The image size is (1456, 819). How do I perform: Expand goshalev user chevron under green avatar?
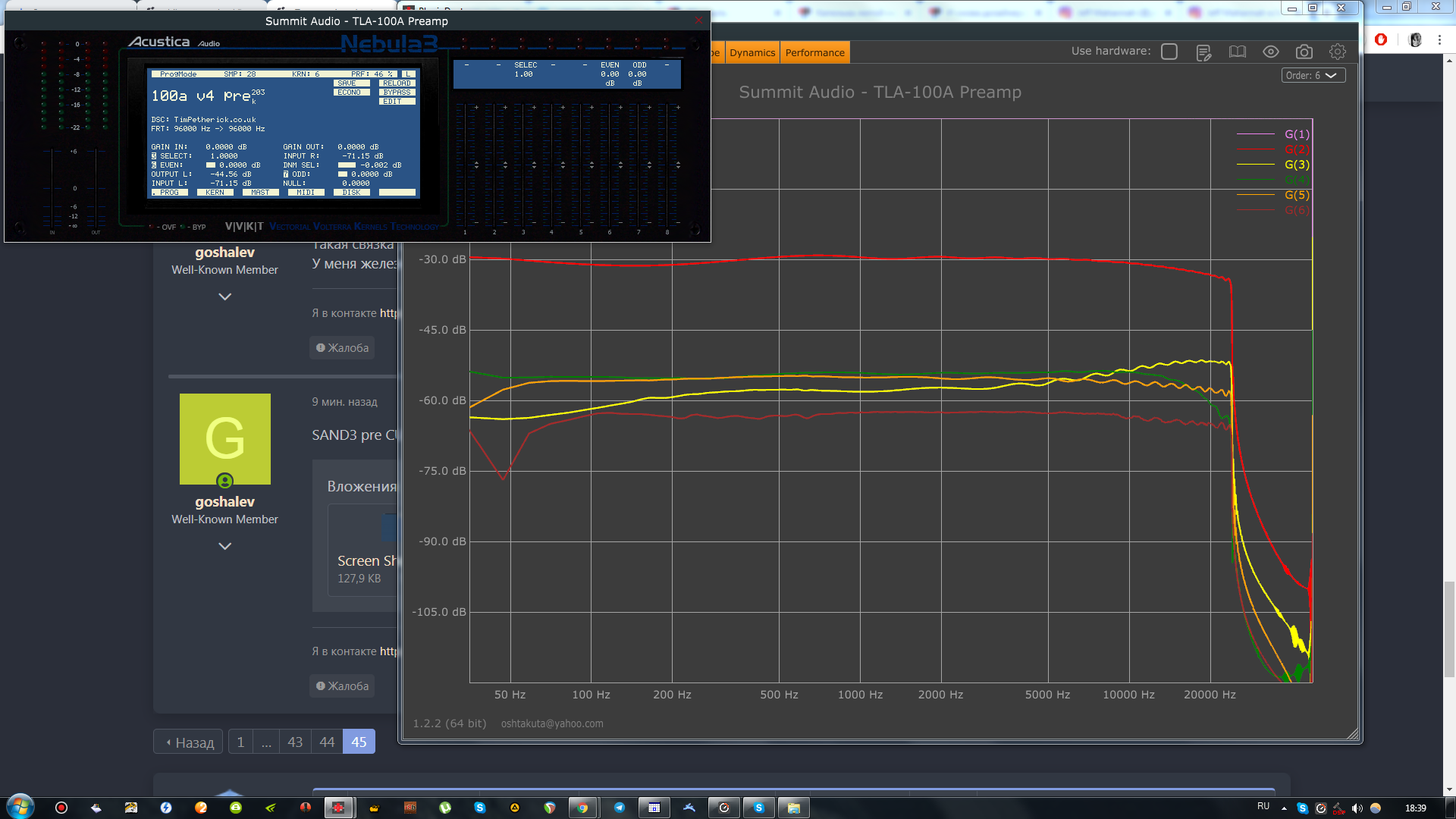[x=224, y=546]
